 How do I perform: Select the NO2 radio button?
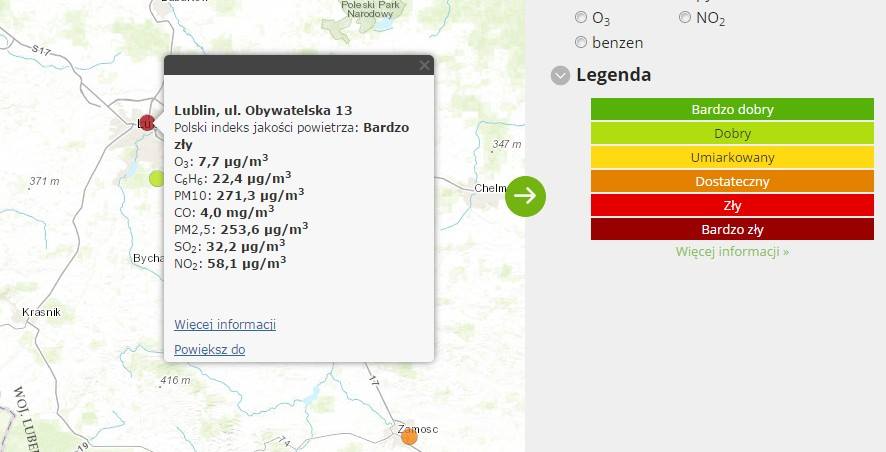tap(685, 18)
